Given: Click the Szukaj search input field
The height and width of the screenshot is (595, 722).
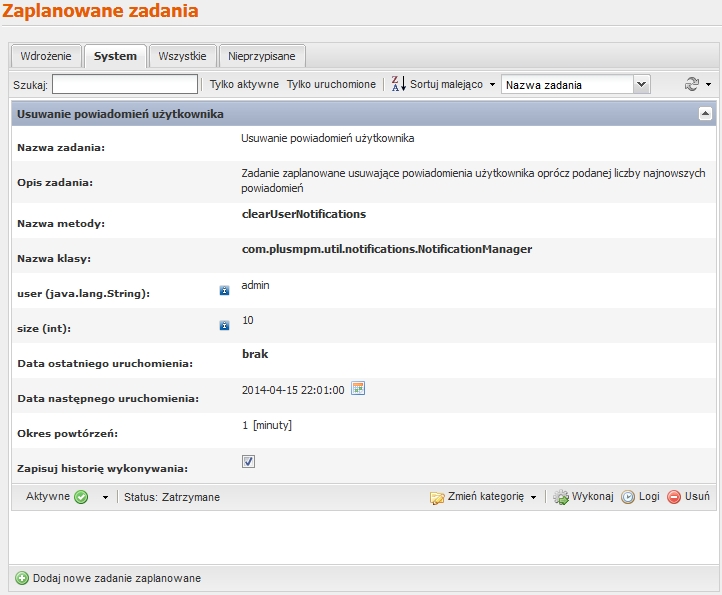Looking at the screenshot, I should pos(124,85).
